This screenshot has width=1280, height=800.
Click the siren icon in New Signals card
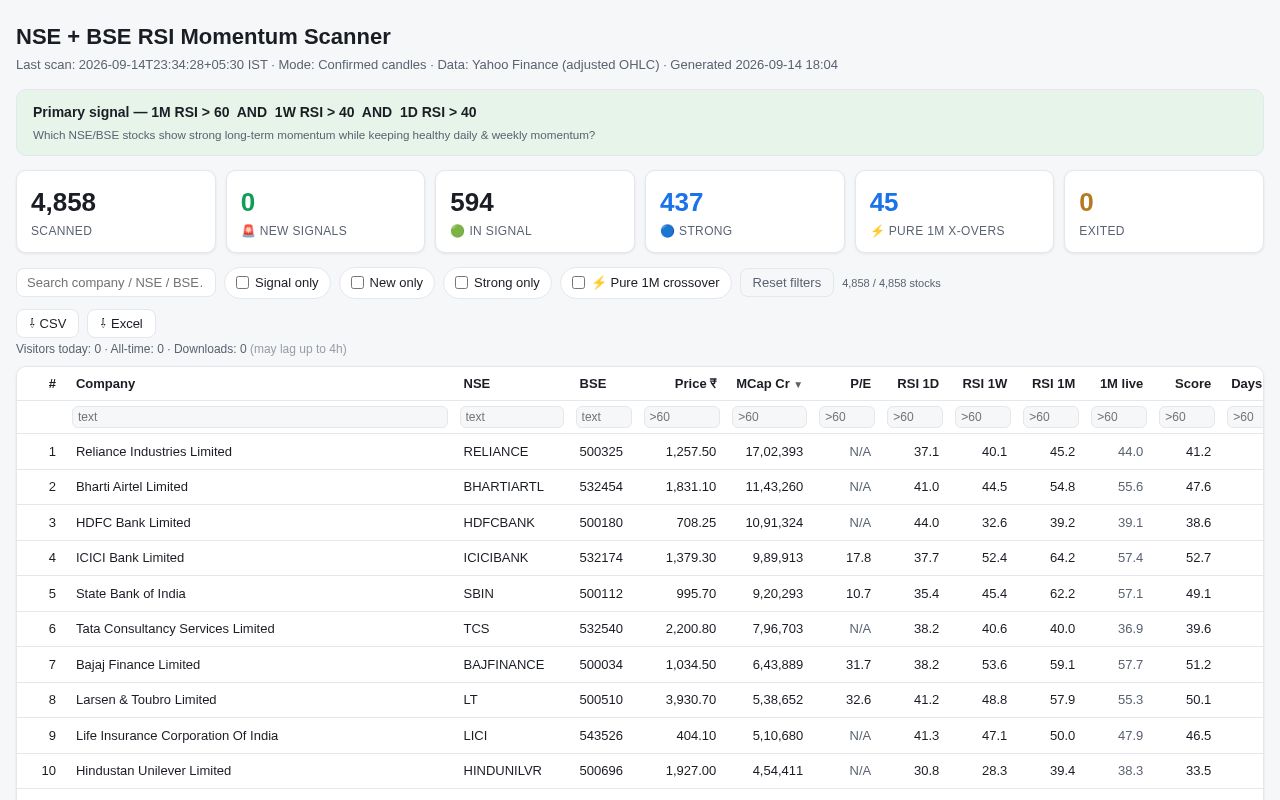coord(248,231)
